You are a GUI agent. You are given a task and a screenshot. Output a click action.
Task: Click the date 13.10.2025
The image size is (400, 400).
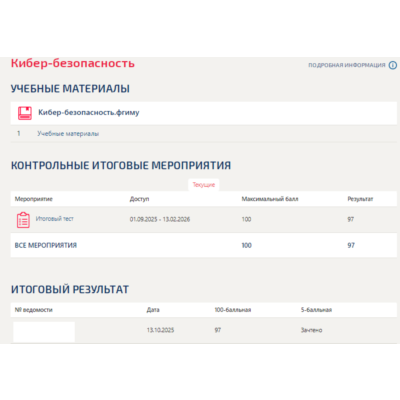160,330
